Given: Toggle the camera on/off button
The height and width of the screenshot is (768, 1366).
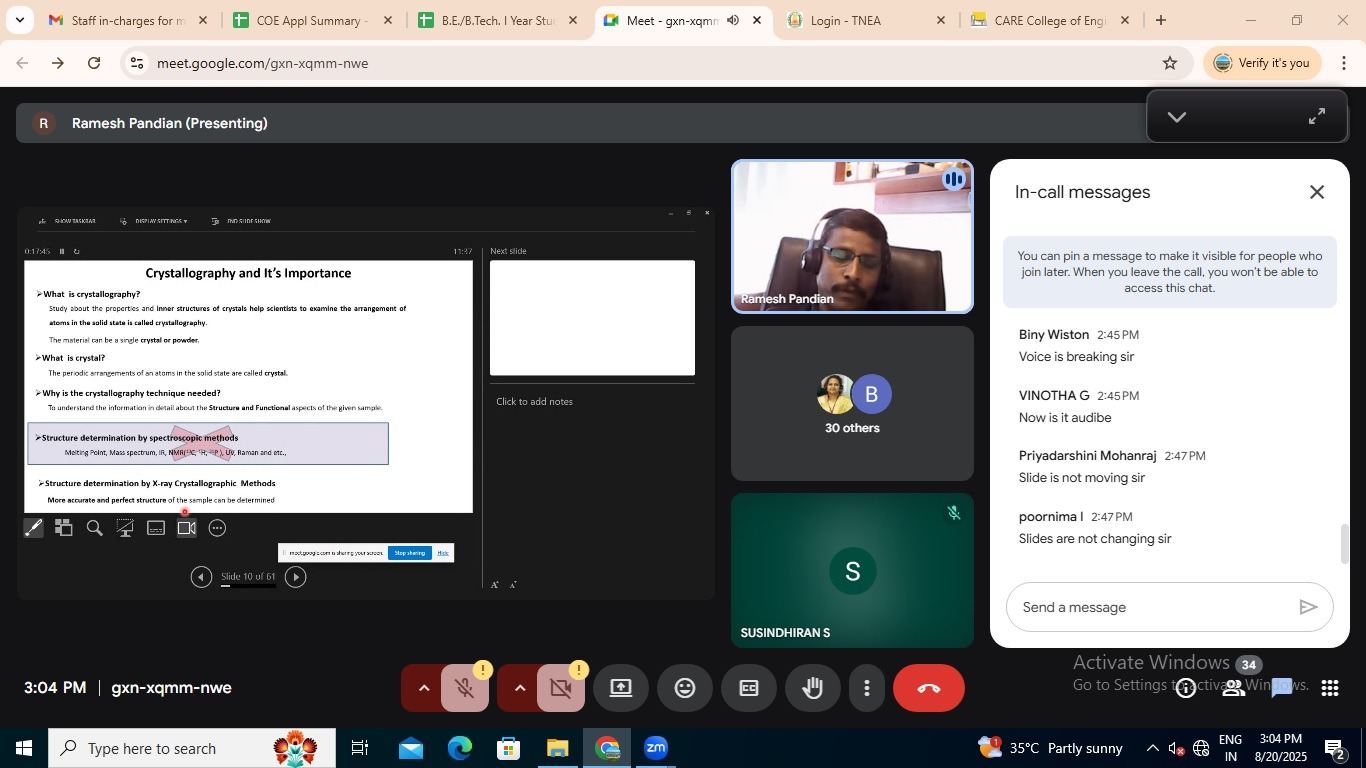Looking at the screenshot, I should coord(560,688).
